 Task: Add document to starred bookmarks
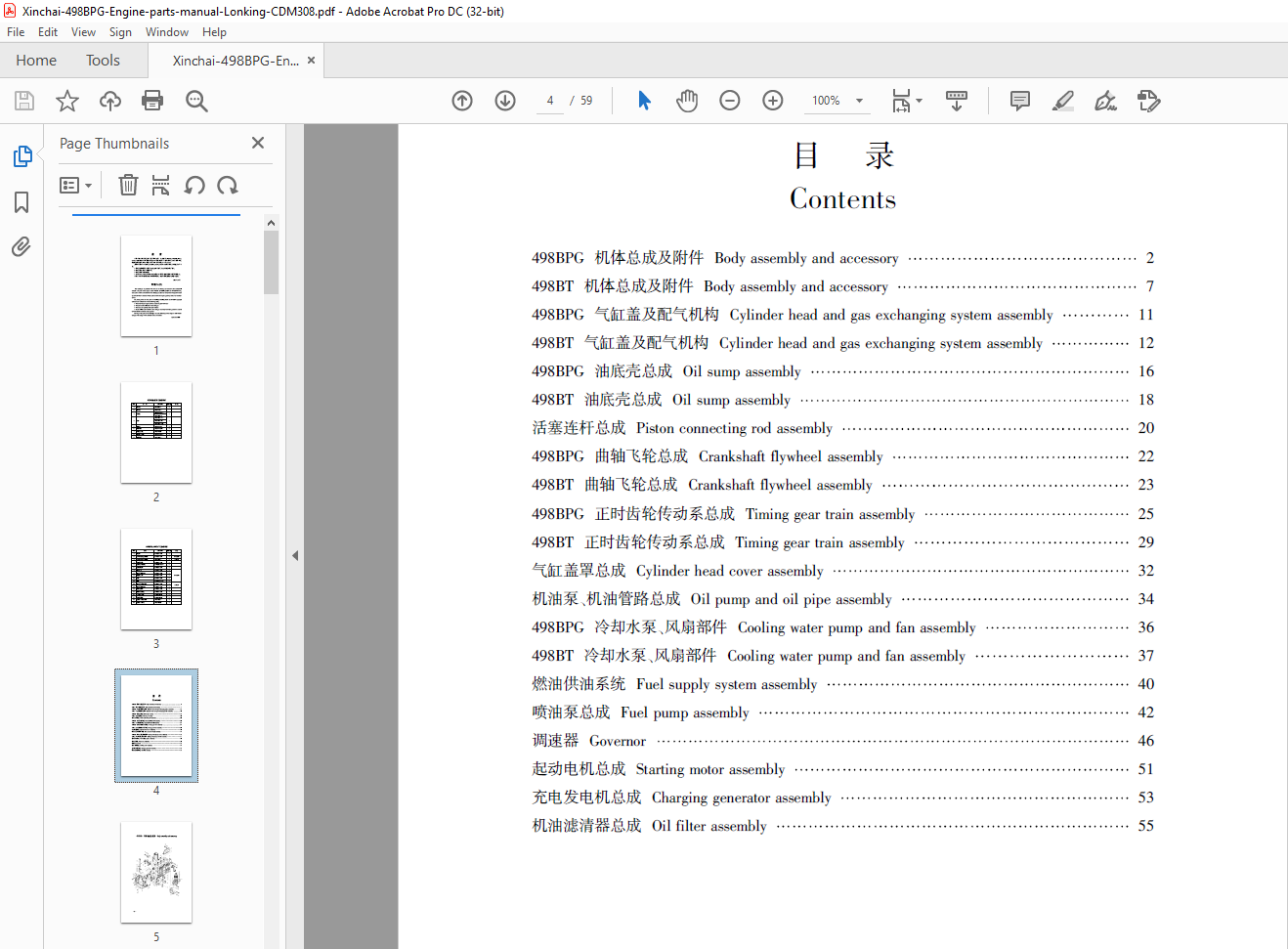click(67, 101)
